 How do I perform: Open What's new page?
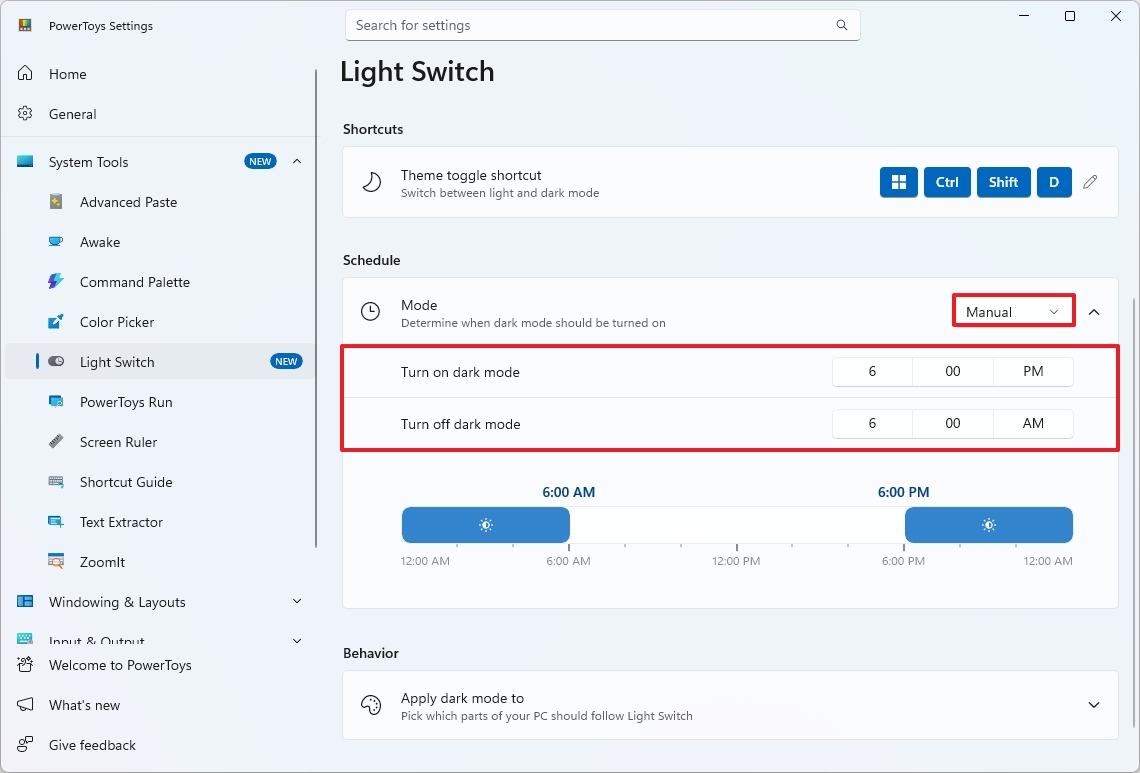pos(84,705)
